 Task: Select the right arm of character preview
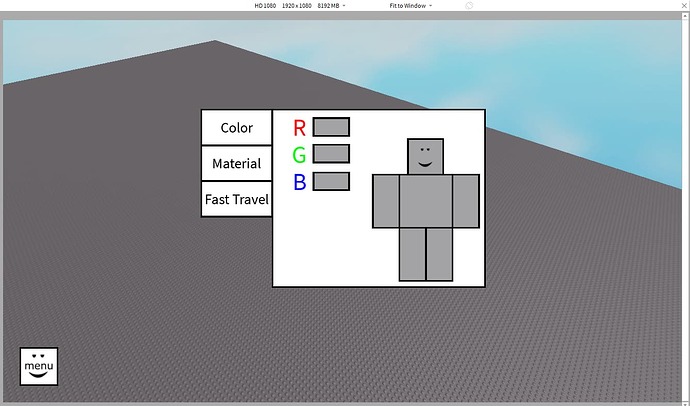(x=466, y=201)
